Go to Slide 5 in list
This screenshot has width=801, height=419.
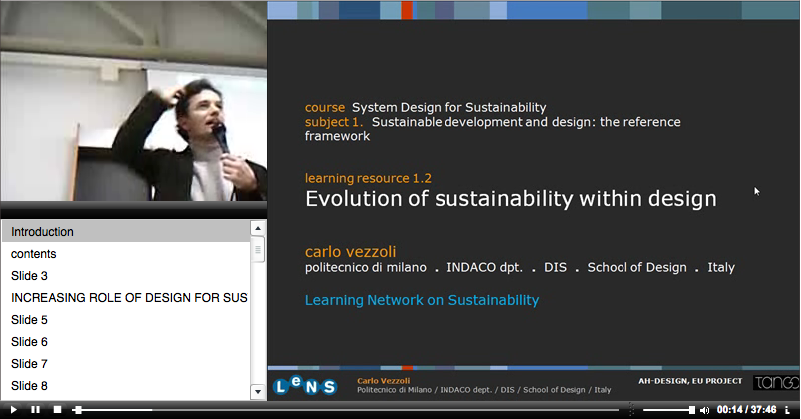tap(126, 319)
